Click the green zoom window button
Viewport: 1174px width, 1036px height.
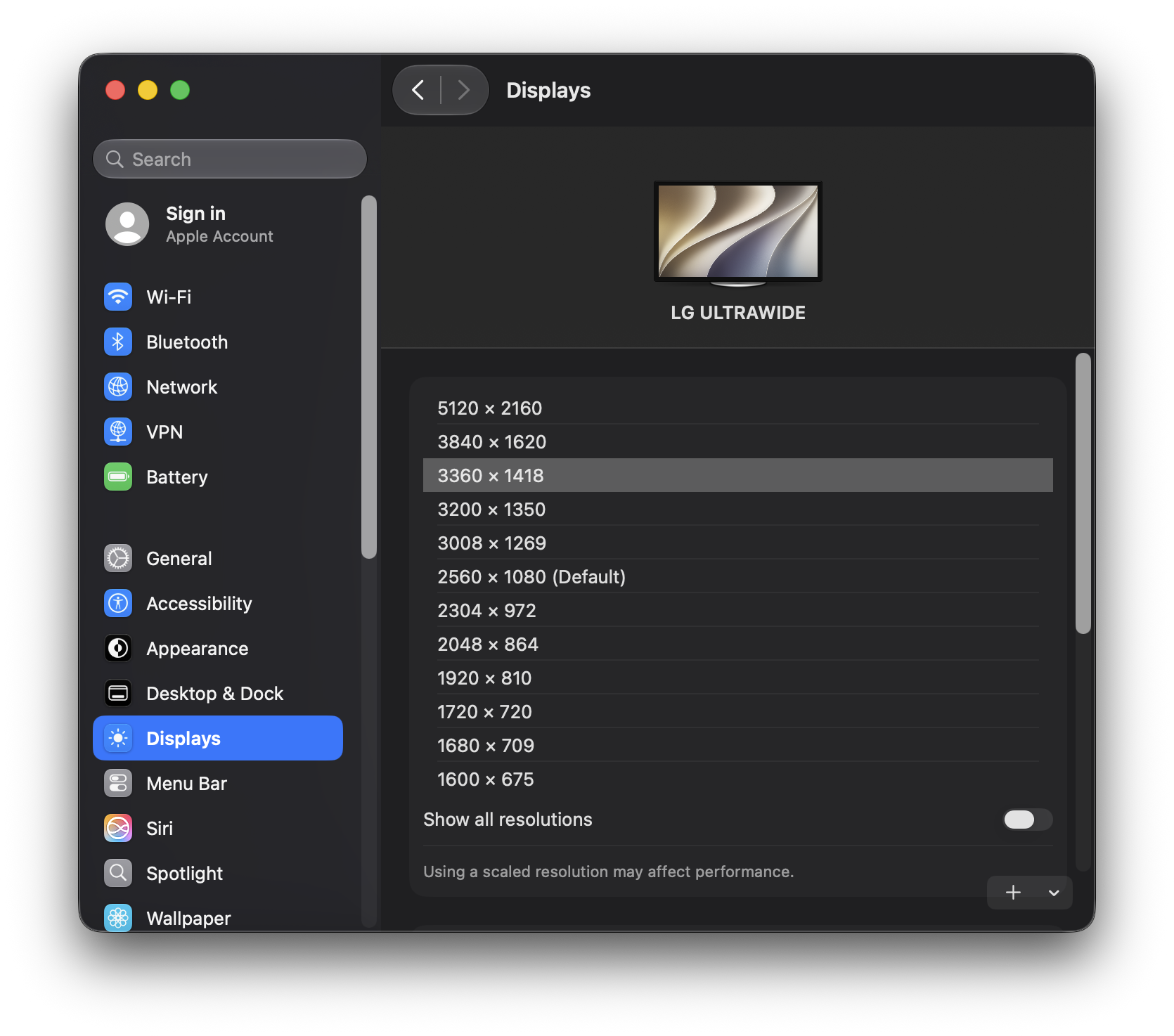click(180, 90)
